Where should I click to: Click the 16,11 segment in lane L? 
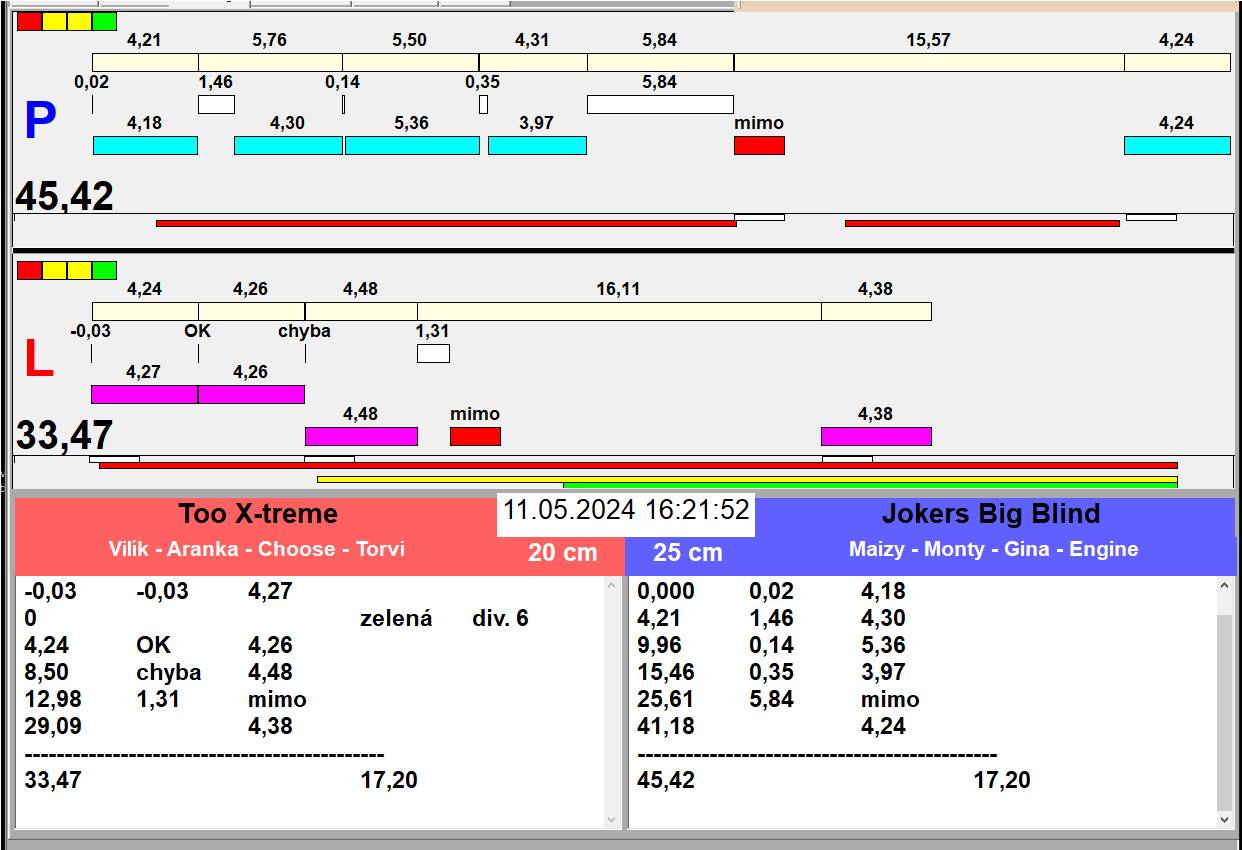tap(619, 311)
